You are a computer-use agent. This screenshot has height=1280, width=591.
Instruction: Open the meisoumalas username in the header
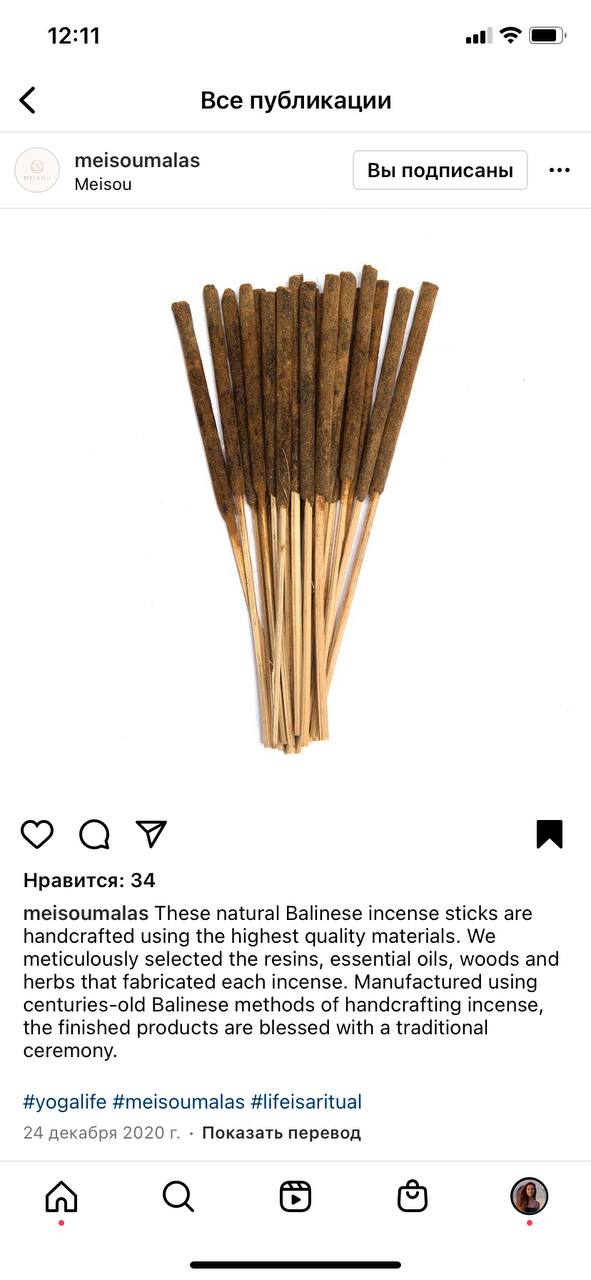pyautogui.click(x=137, y=160)
